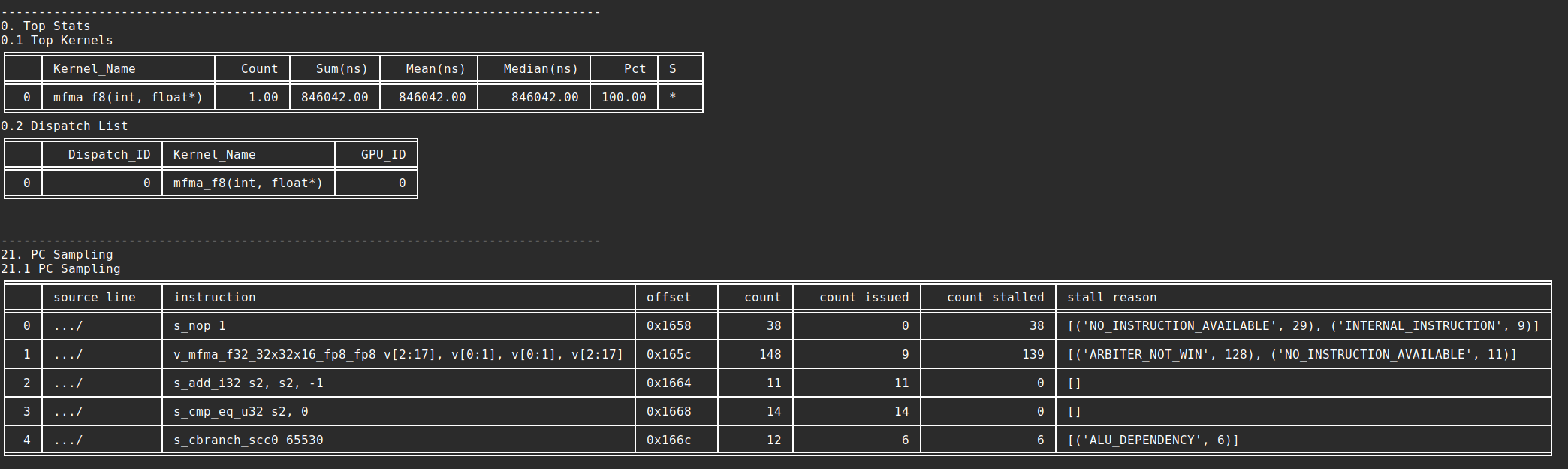Click offset 0x165c cell
This screenshot has height=469, width=1568.
pyautogui.click(x=668, y=354)
